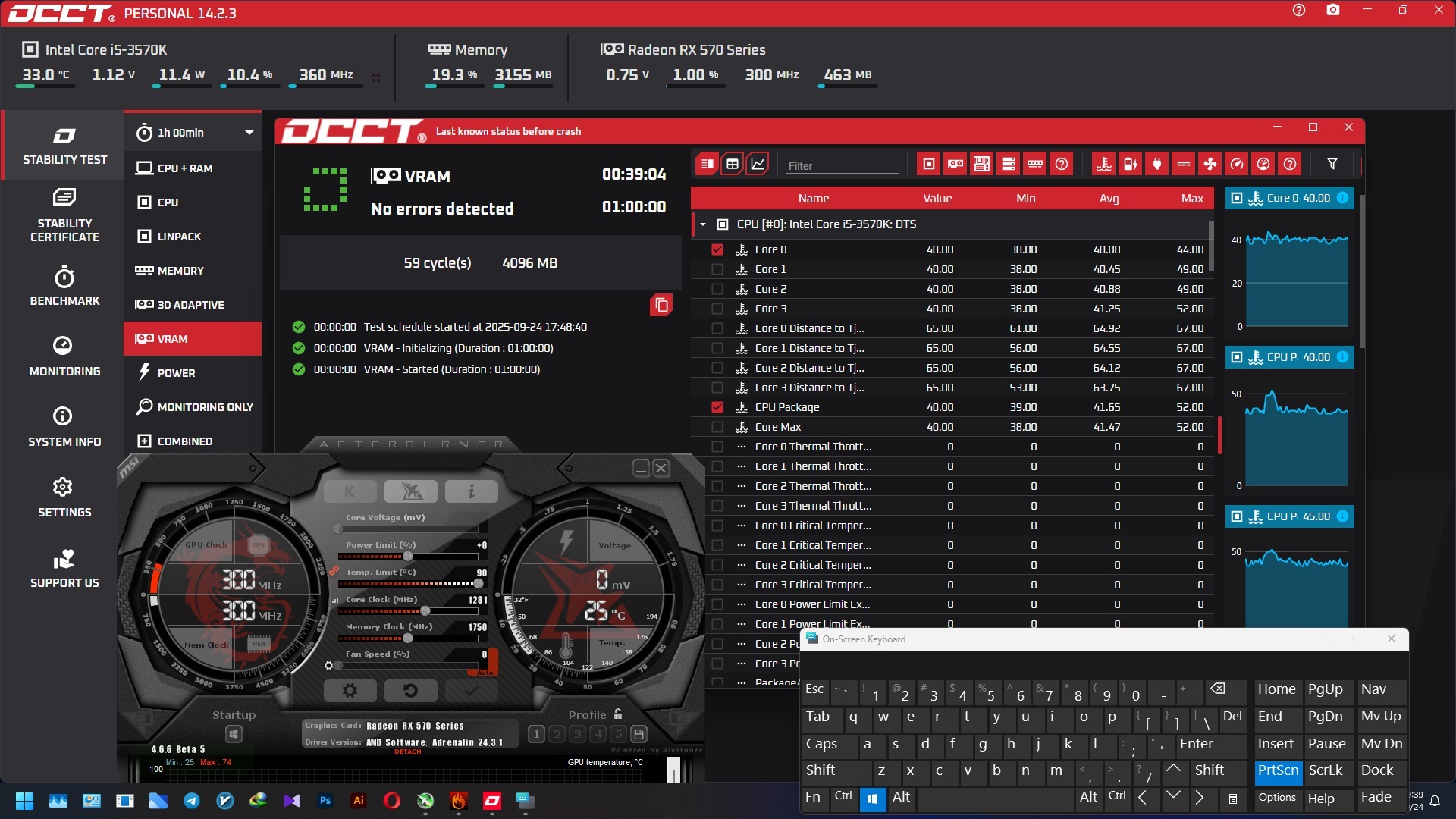The width and height of the screenshot is (1456, 819).
Task: Uncheck the Core 0 sensor checkbox
Action: [717, 249]
